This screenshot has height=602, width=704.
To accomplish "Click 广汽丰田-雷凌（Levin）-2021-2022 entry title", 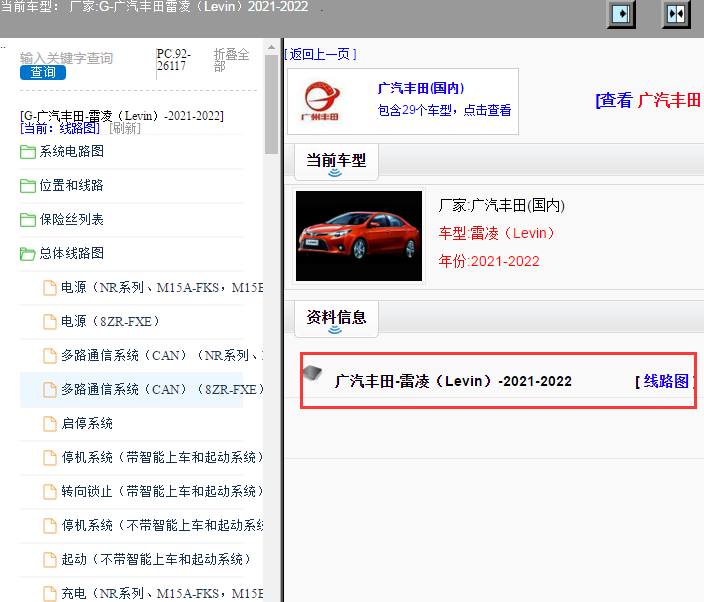I will (453, 381).
